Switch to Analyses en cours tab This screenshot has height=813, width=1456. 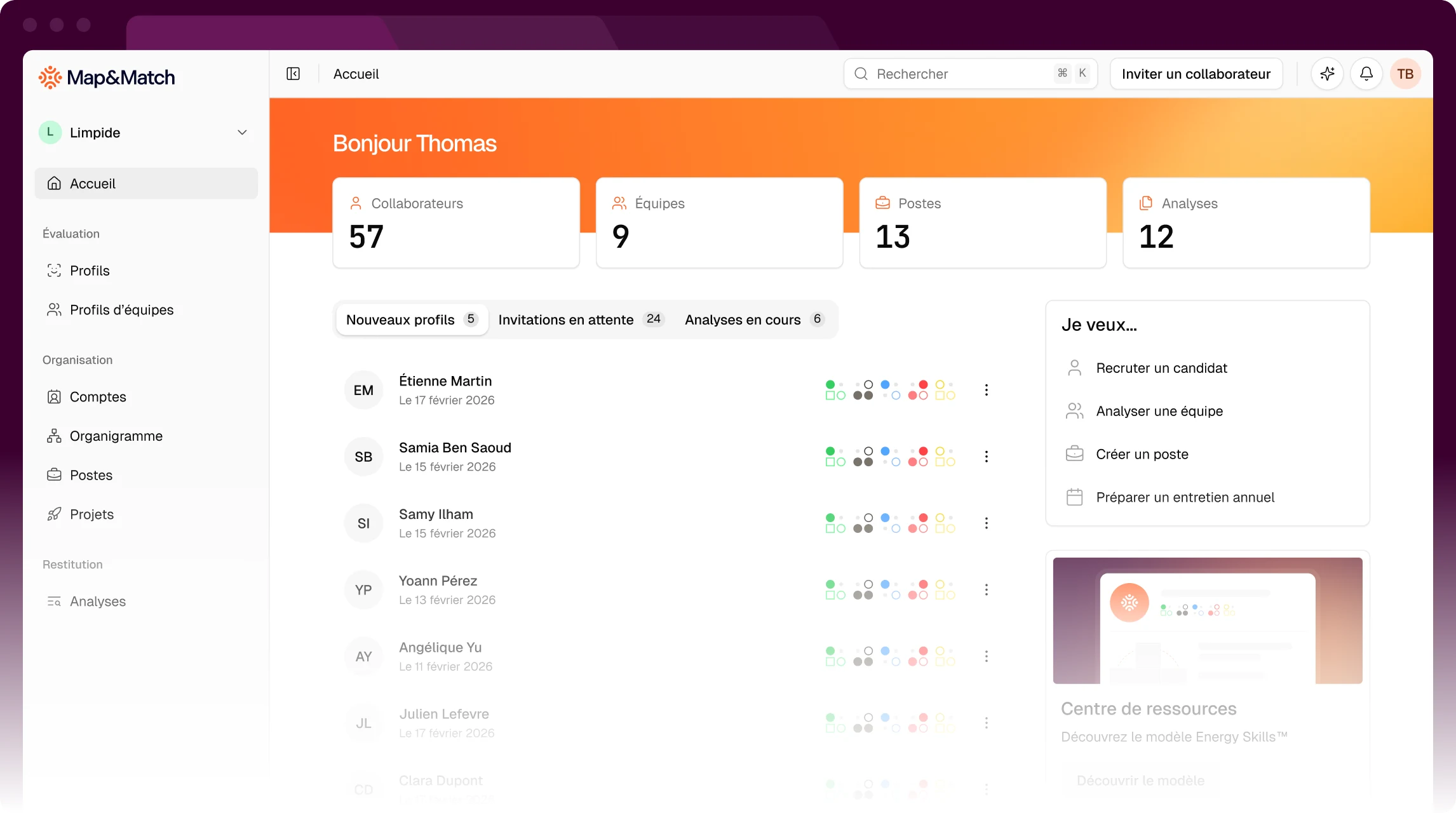tap(755, 319)
